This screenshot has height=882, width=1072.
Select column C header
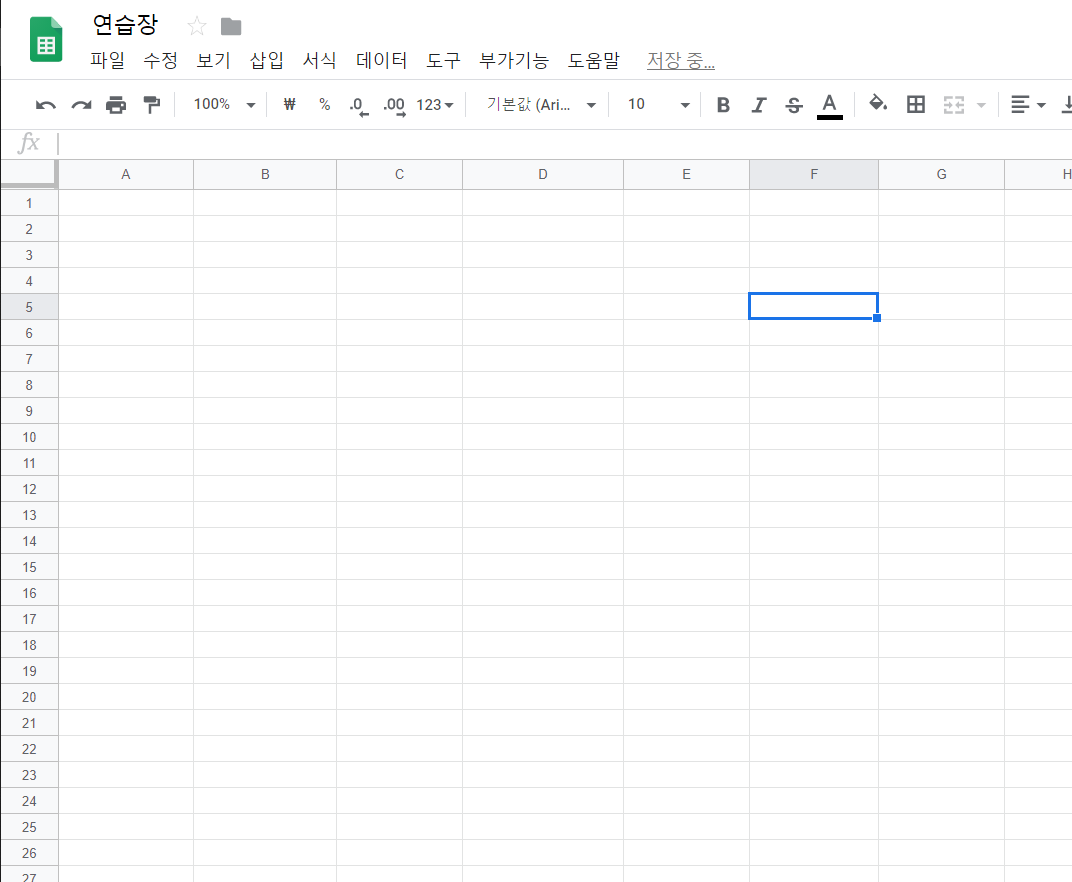[x=399, y=174]
